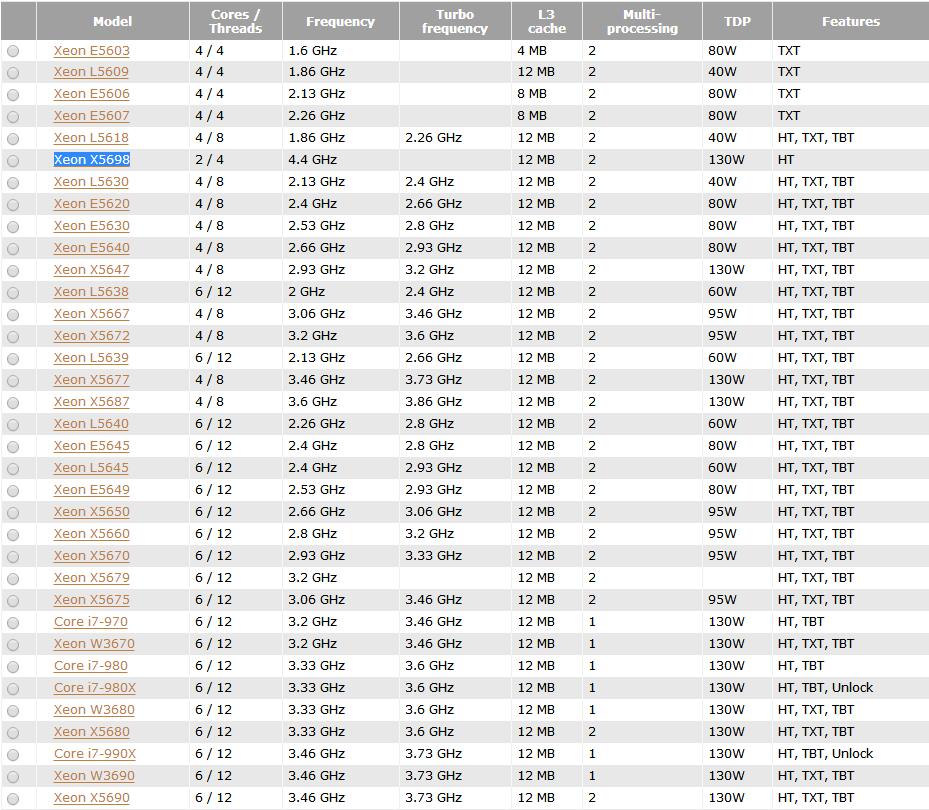Viewport: 929px width, 810px height.
Task: Select the radio button for Core i7-980X
Action: coord(13,689)
